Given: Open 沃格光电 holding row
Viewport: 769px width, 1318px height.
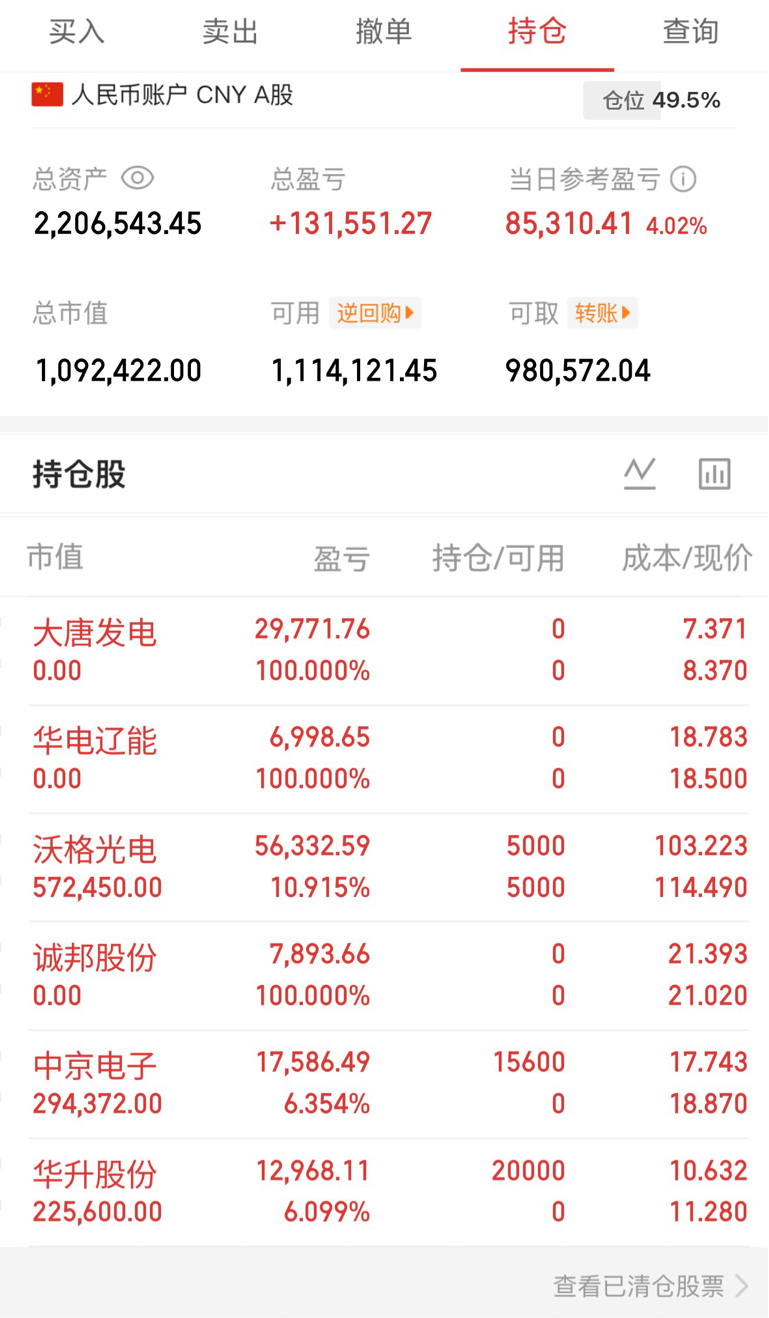Looking at the screenshot, I should pos(384,867).
